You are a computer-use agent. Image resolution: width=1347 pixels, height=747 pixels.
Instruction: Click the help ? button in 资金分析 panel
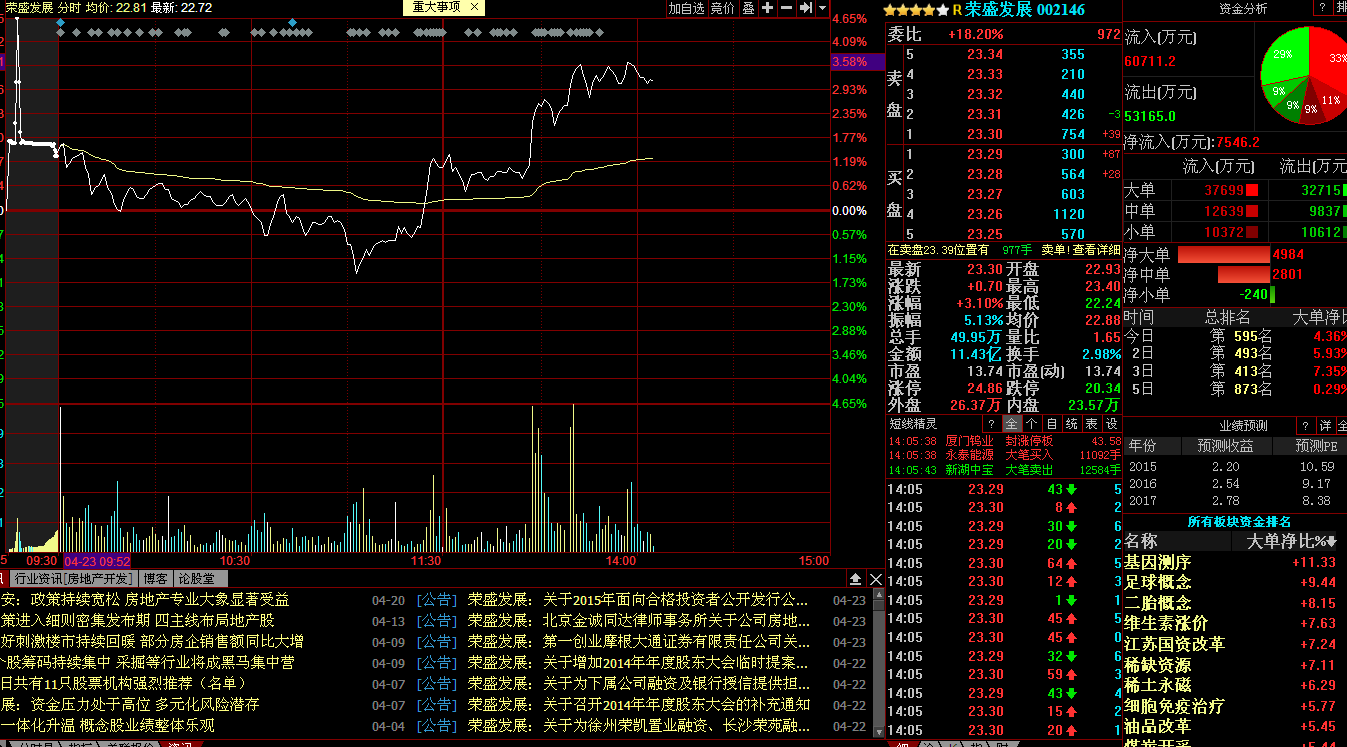(x=1321, y=8)
